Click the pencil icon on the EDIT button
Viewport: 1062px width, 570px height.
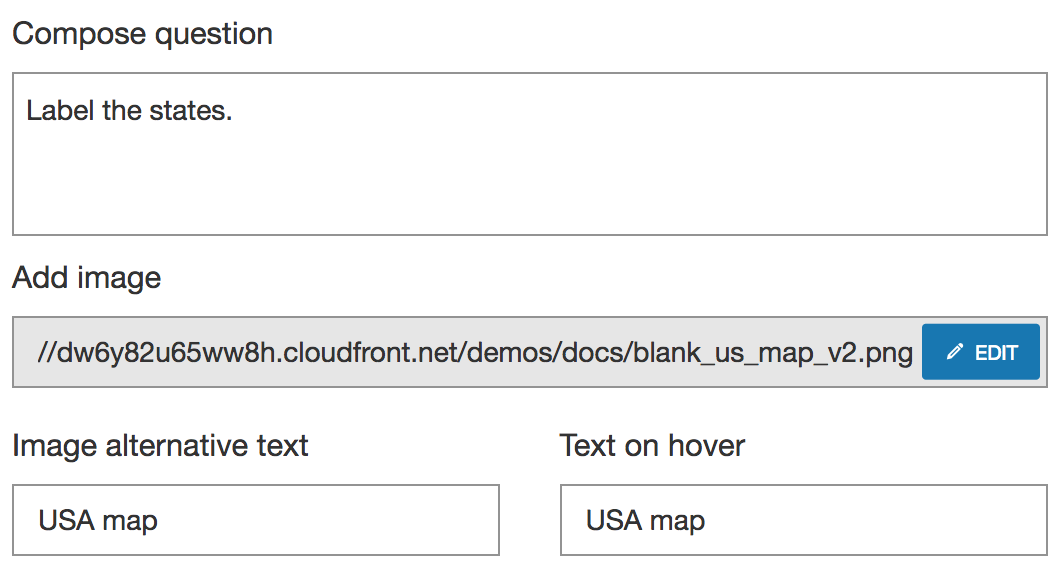954,352
